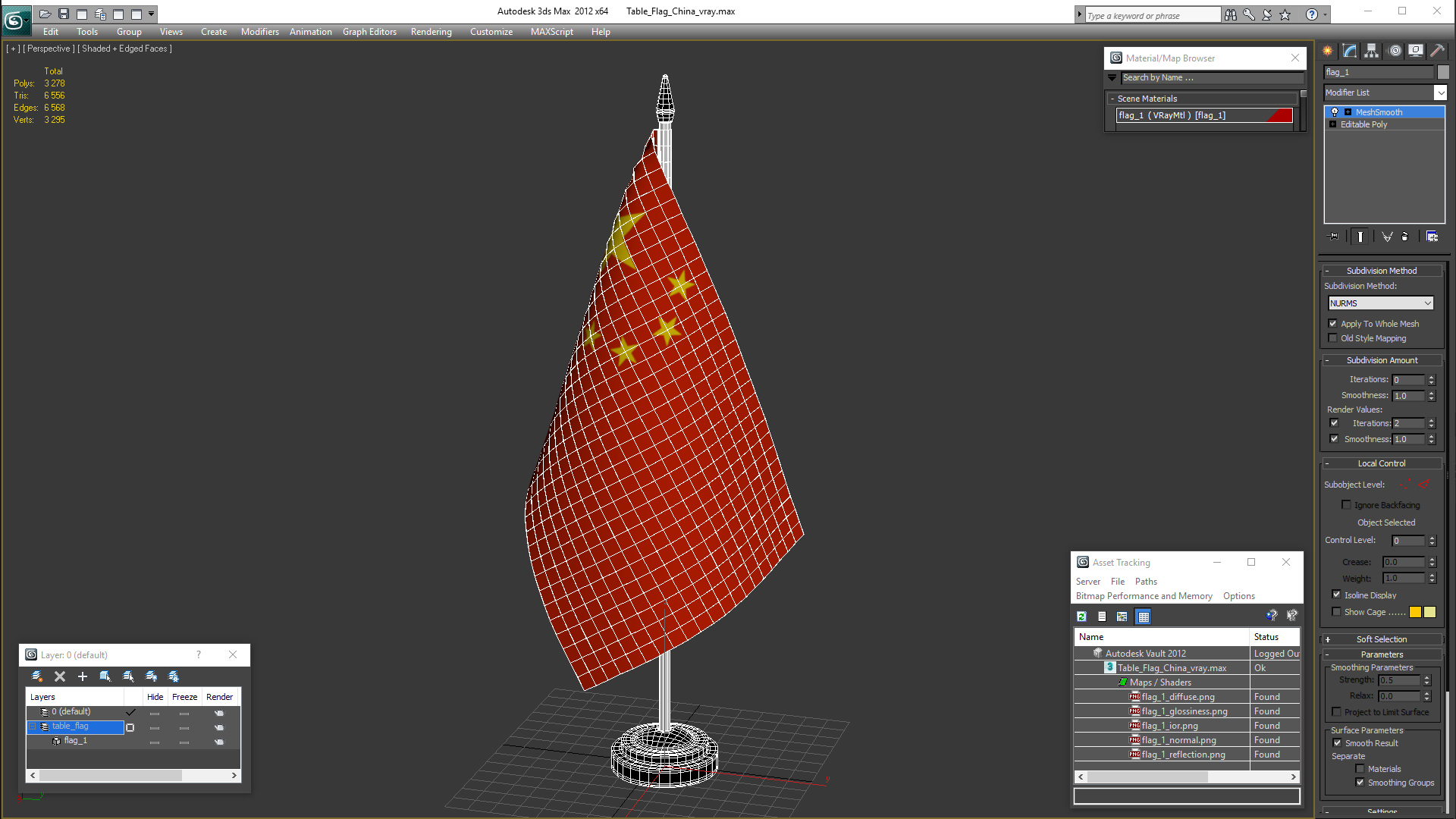Expand the Soft Selection rollout
This screenshot has width=1456, height=819.
pos(1381,639)
